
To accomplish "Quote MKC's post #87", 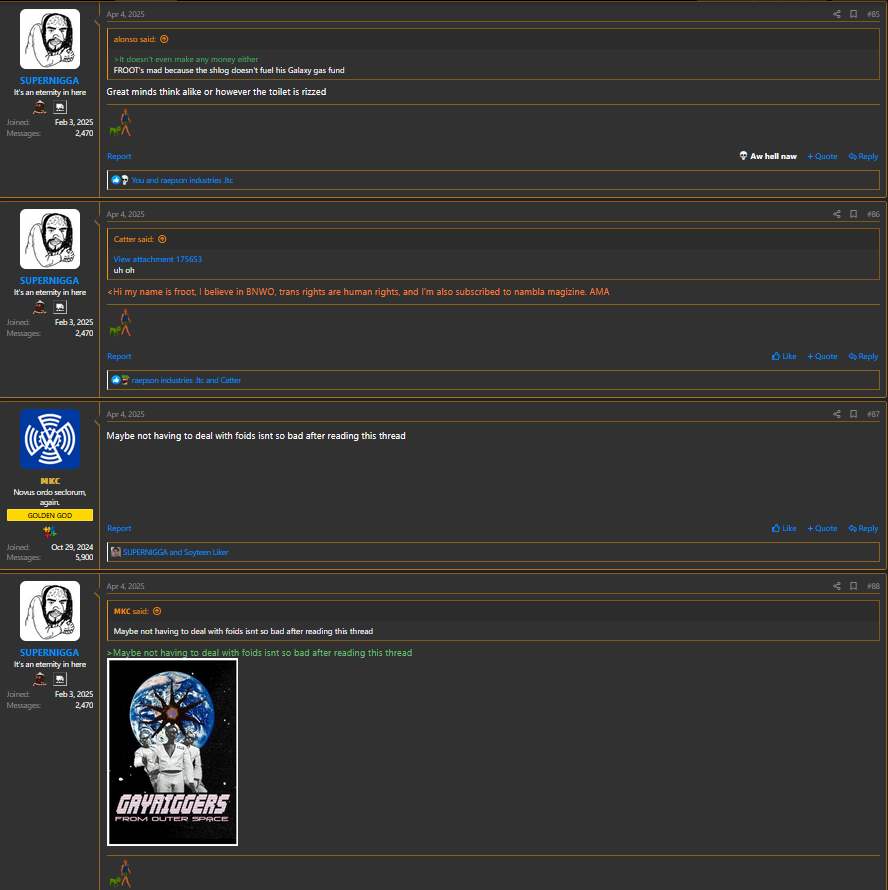I will point(822,528).
